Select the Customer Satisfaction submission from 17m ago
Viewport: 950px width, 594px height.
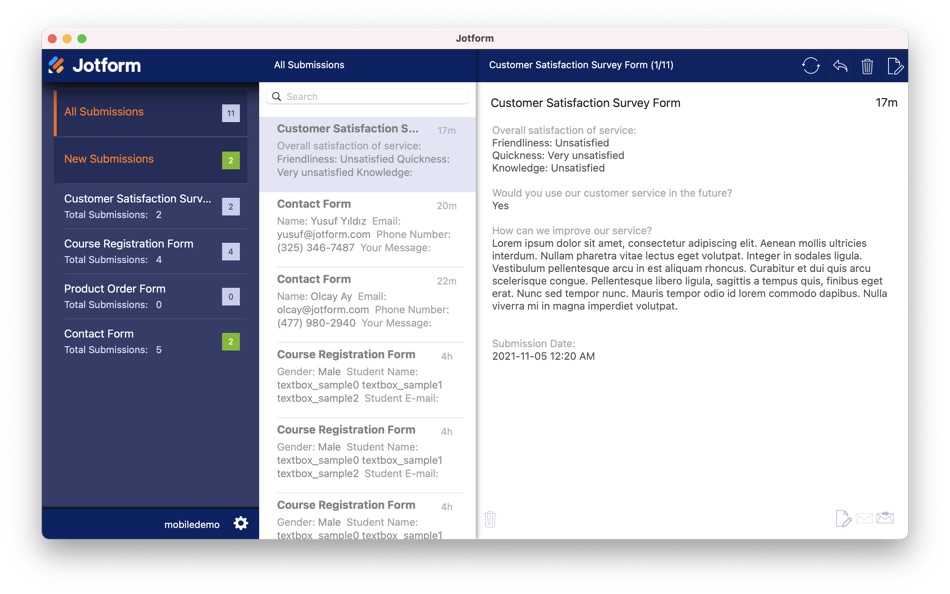point(367,154)
